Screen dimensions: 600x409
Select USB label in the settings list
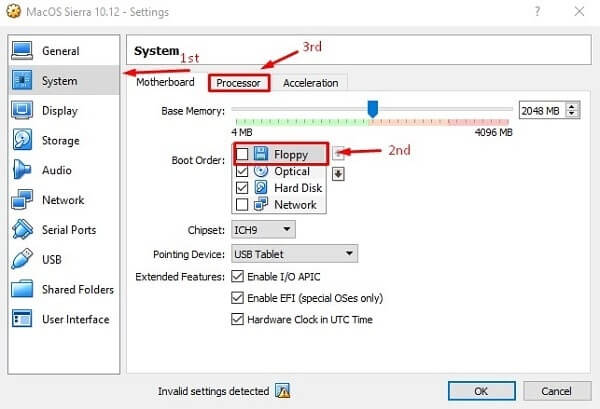tap(52, 259)
